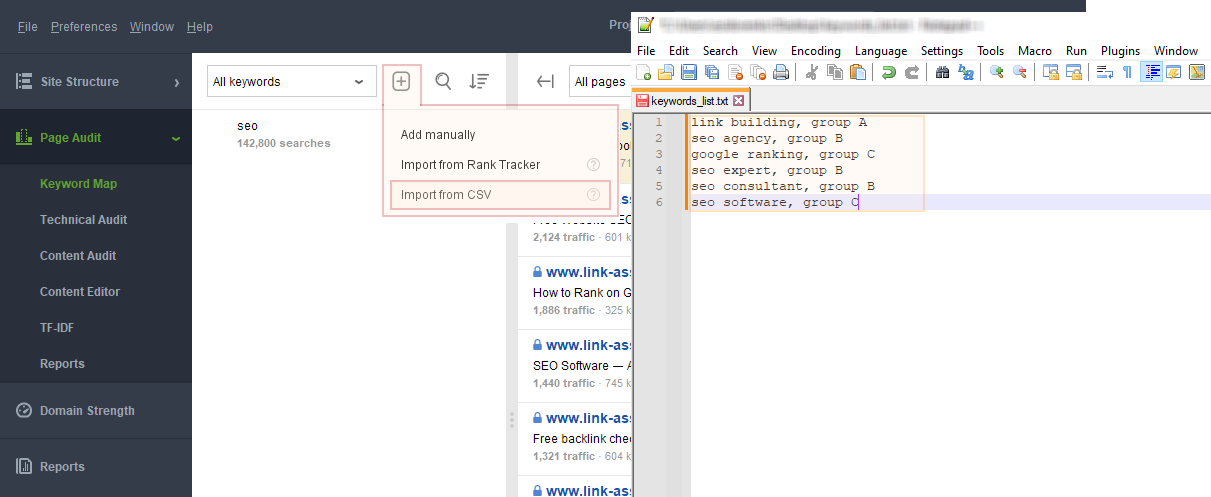Open TF-IDF in sidebar

pyautogui.click(x=57, y=328)
